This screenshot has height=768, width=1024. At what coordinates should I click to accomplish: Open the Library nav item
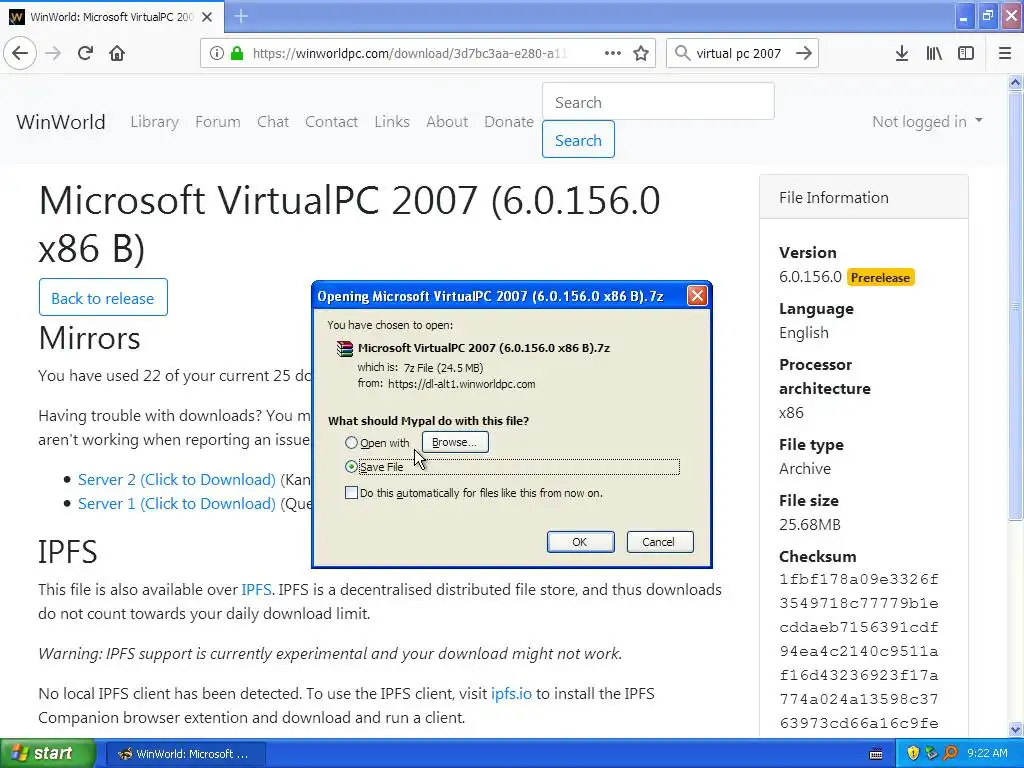[x=154, y=121]
